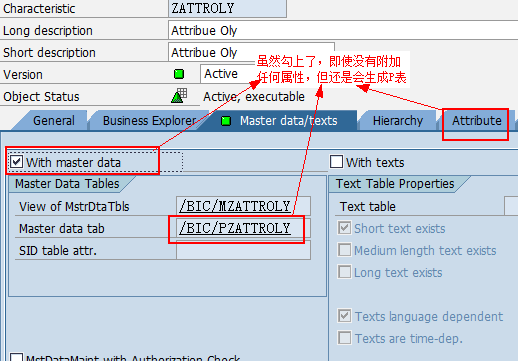Click the green Version status icon
This screenshot has width=518, height=361.
tap(179, 74)
